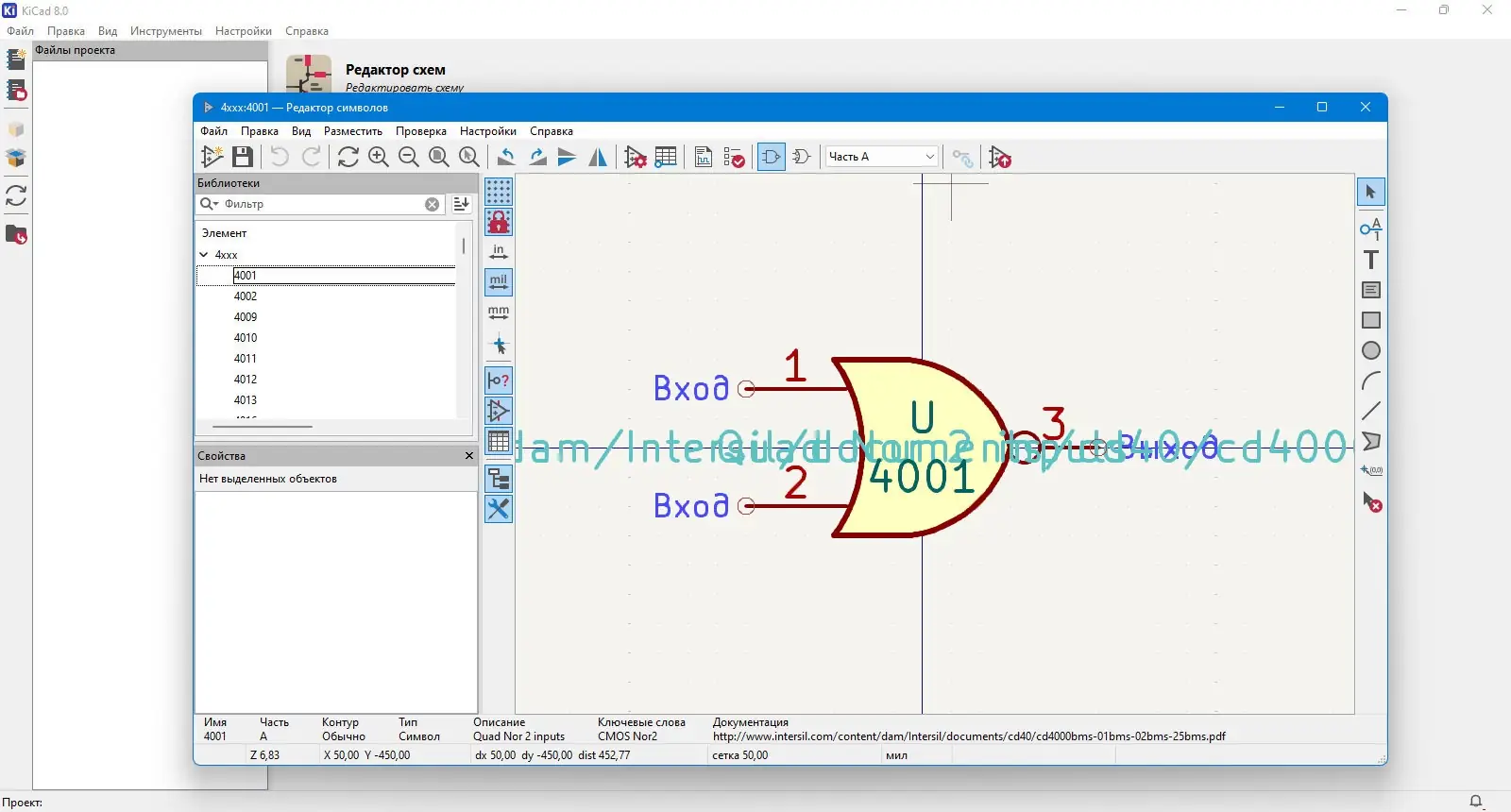
Task: Select the Arc drawing tool
Action: [x=1371, y=381]
